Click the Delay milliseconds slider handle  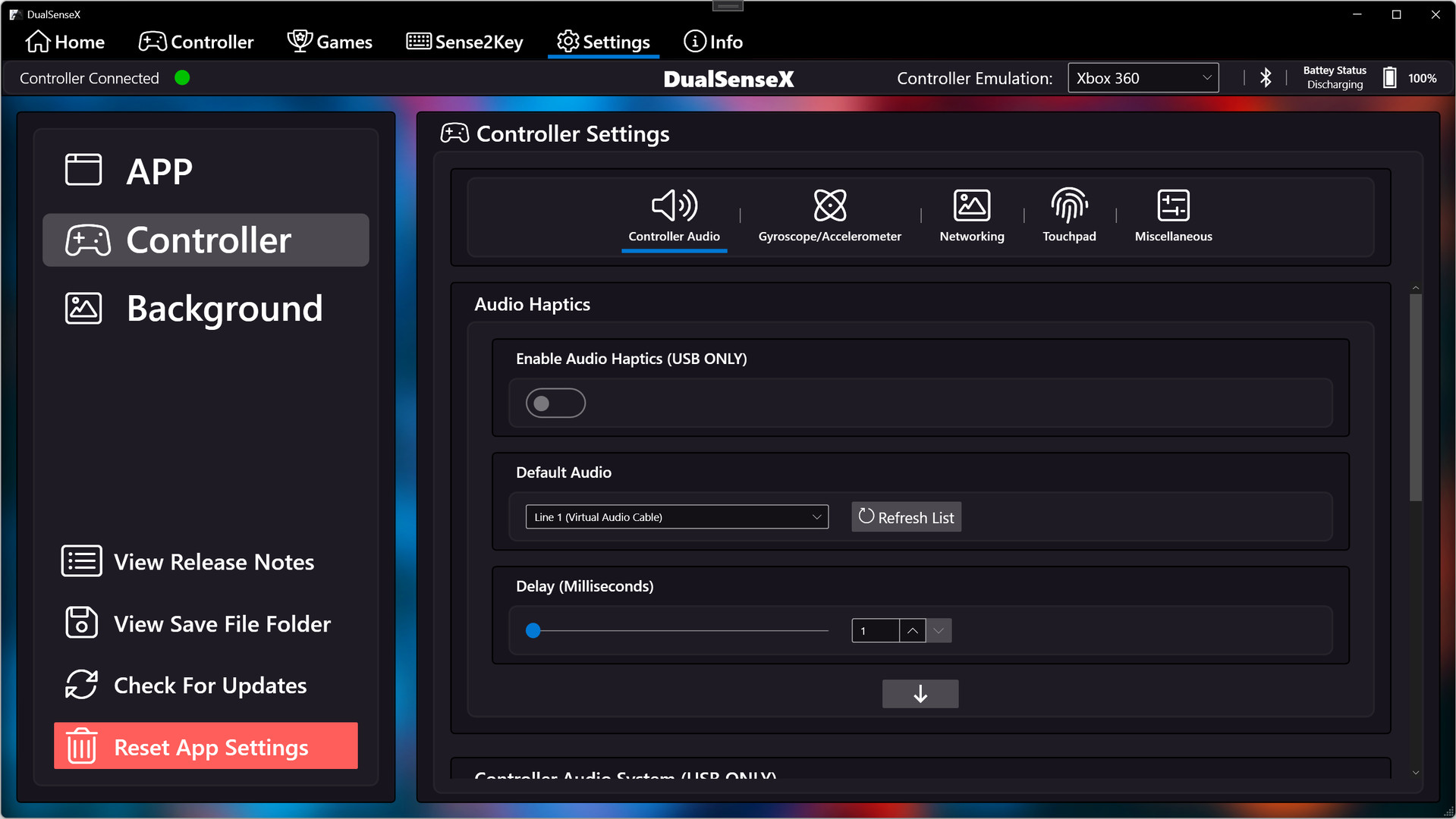point(533,631)
